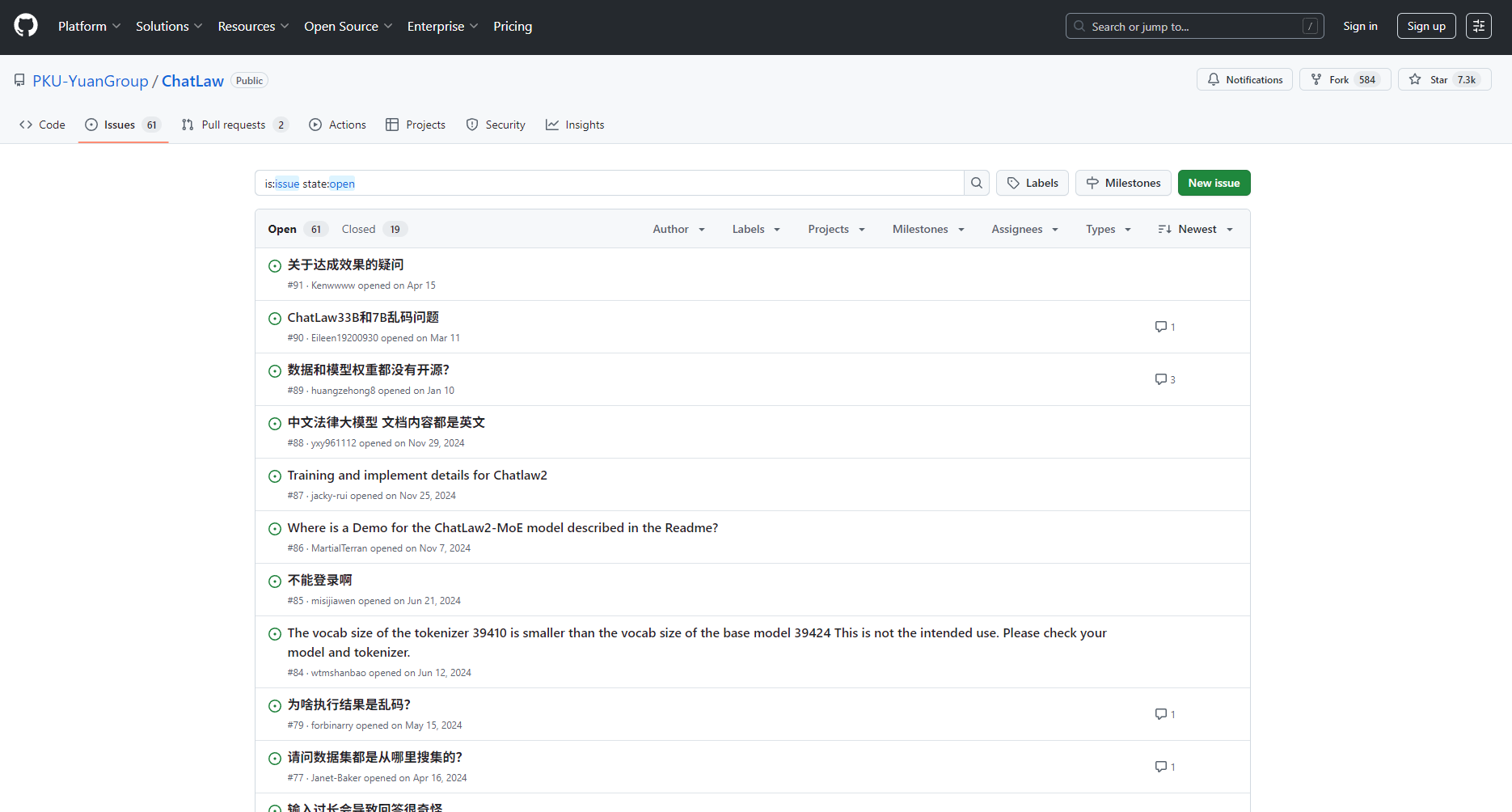Image resolution: width=1512 pixels, height=812 pixels.
Task: Switch to the repository Projects tab
Action: click(x=416, y=125)
